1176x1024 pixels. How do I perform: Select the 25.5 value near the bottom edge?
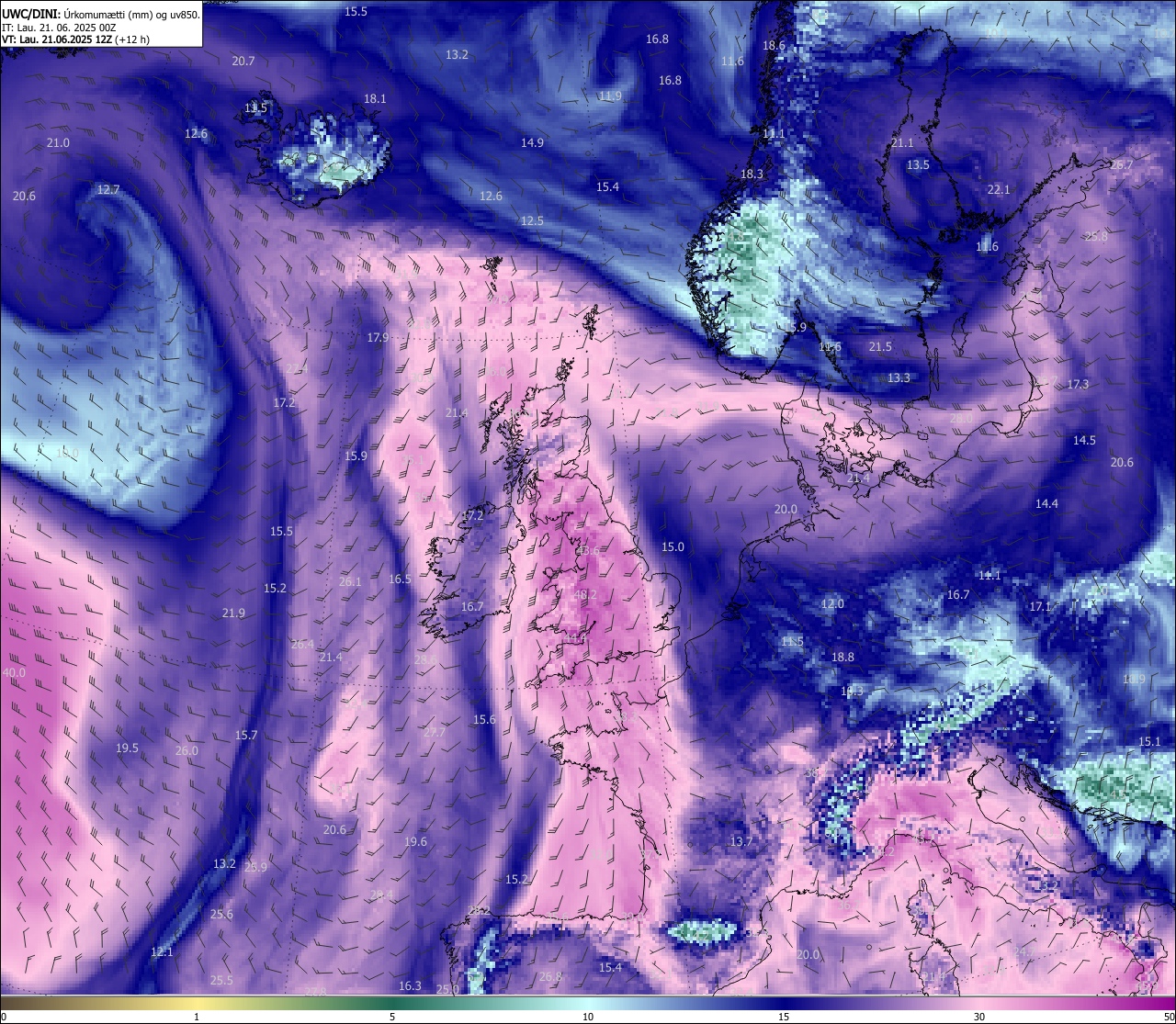[221, 980]
